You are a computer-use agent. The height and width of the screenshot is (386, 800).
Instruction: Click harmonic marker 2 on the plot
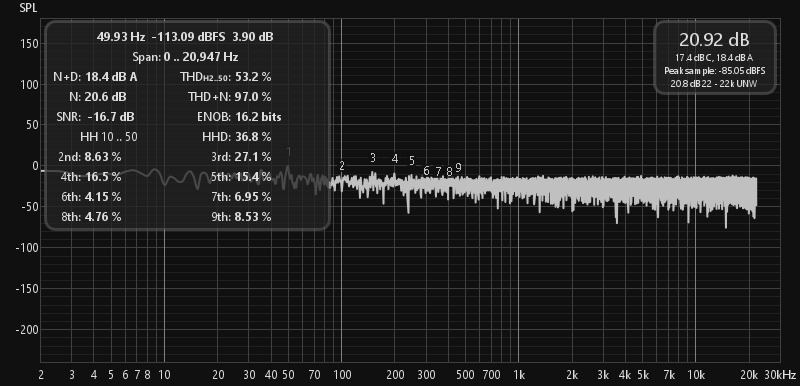(342, 165)
